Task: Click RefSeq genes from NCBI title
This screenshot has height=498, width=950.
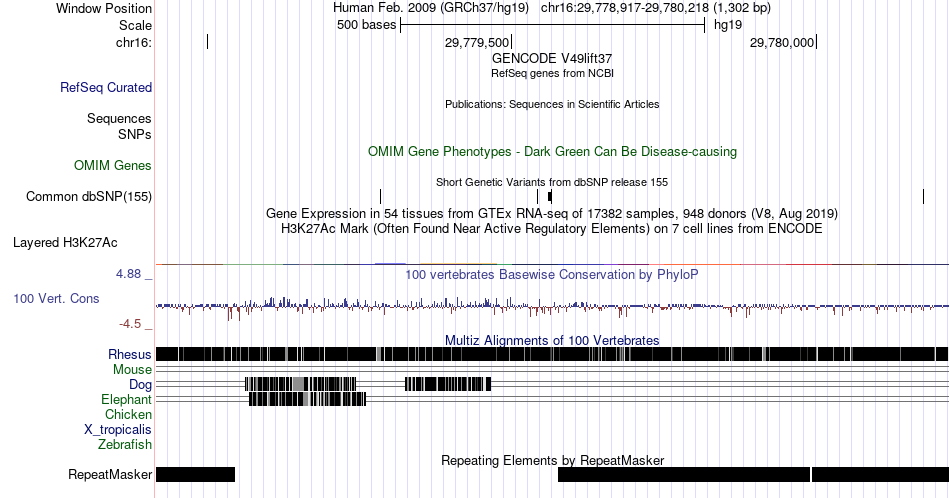Action: pyautogui.click(x=552, y=73)
